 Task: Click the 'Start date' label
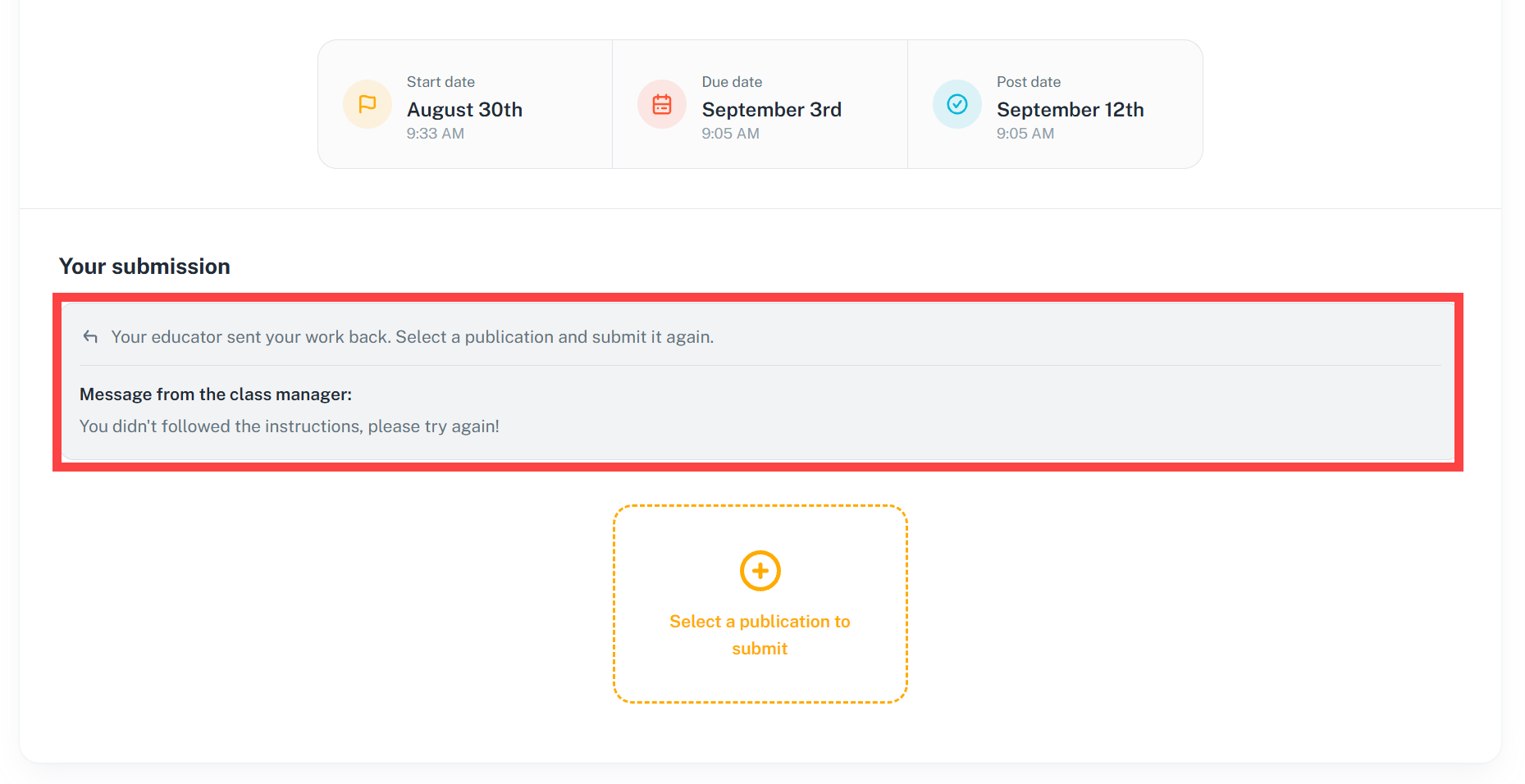pyautogui.click(x=441, y=82)
